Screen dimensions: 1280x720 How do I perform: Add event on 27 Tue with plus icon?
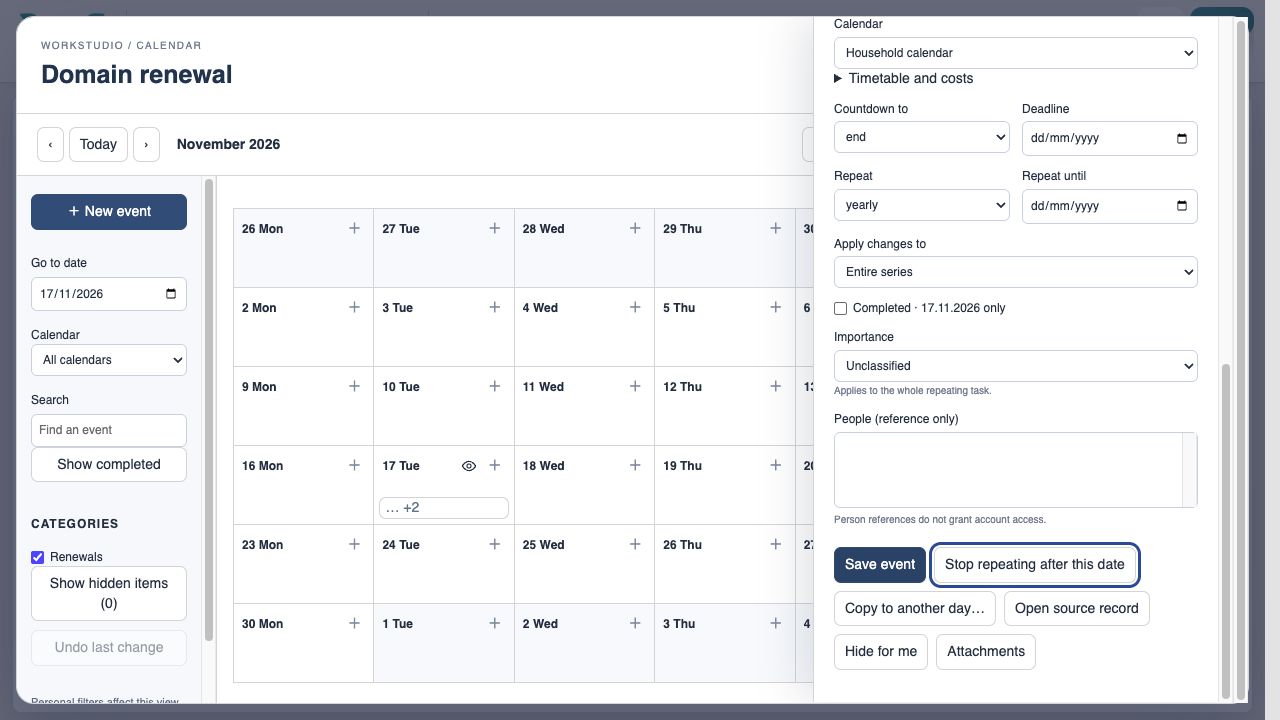pyautogui.click(x=494, y=229)
